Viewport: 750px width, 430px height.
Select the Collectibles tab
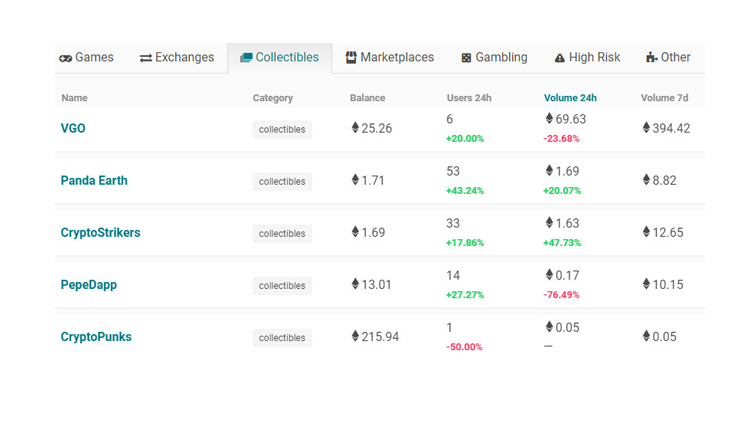[279, 58]
